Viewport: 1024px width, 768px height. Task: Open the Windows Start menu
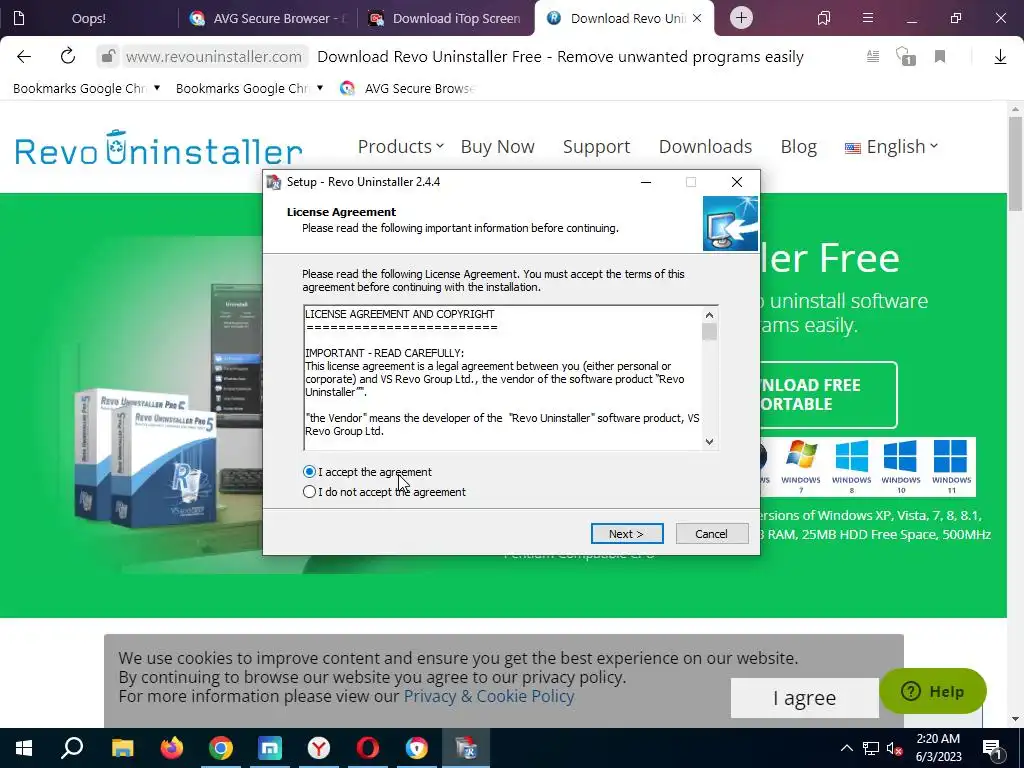click(x=24, y=748)
